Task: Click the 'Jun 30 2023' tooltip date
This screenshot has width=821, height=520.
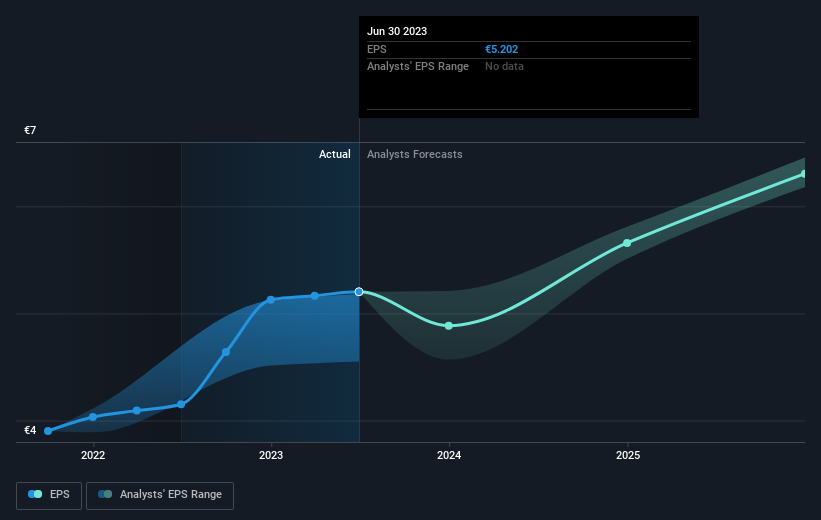Action: pyautogui.click(x=397, y=31)
